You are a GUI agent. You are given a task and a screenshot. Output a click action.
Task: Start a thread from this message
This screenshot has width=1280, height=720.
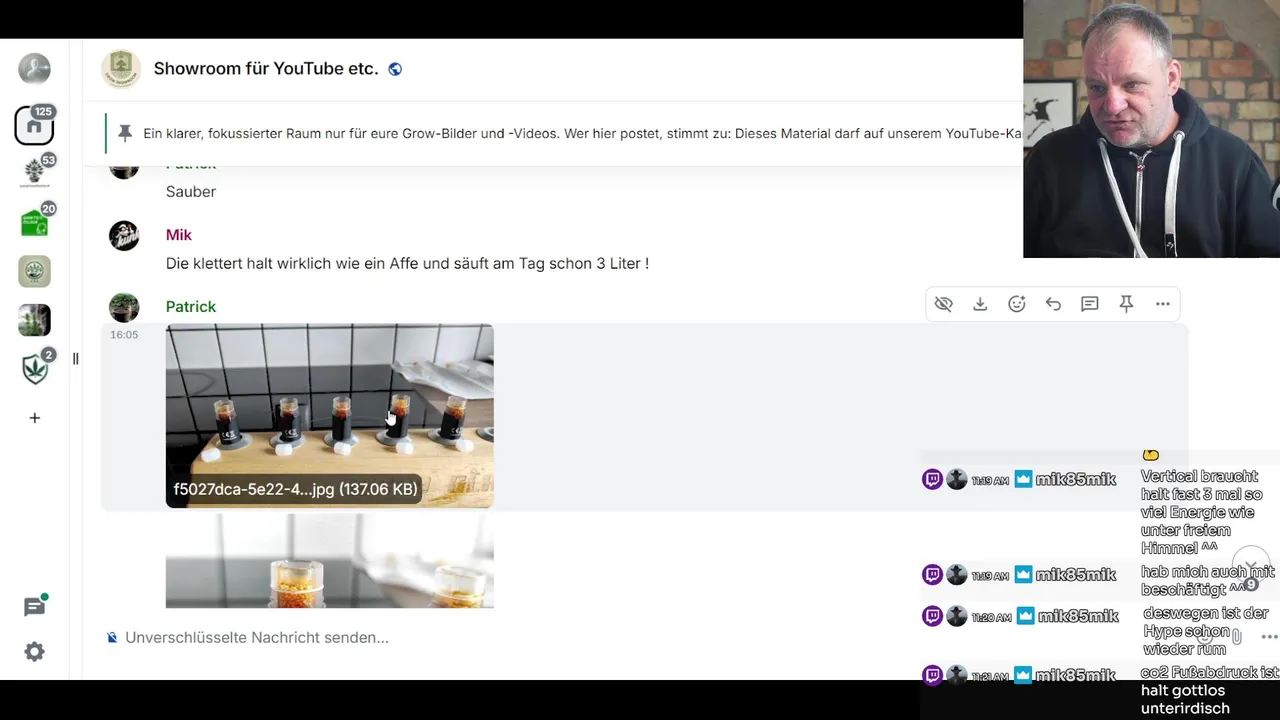1090,304
